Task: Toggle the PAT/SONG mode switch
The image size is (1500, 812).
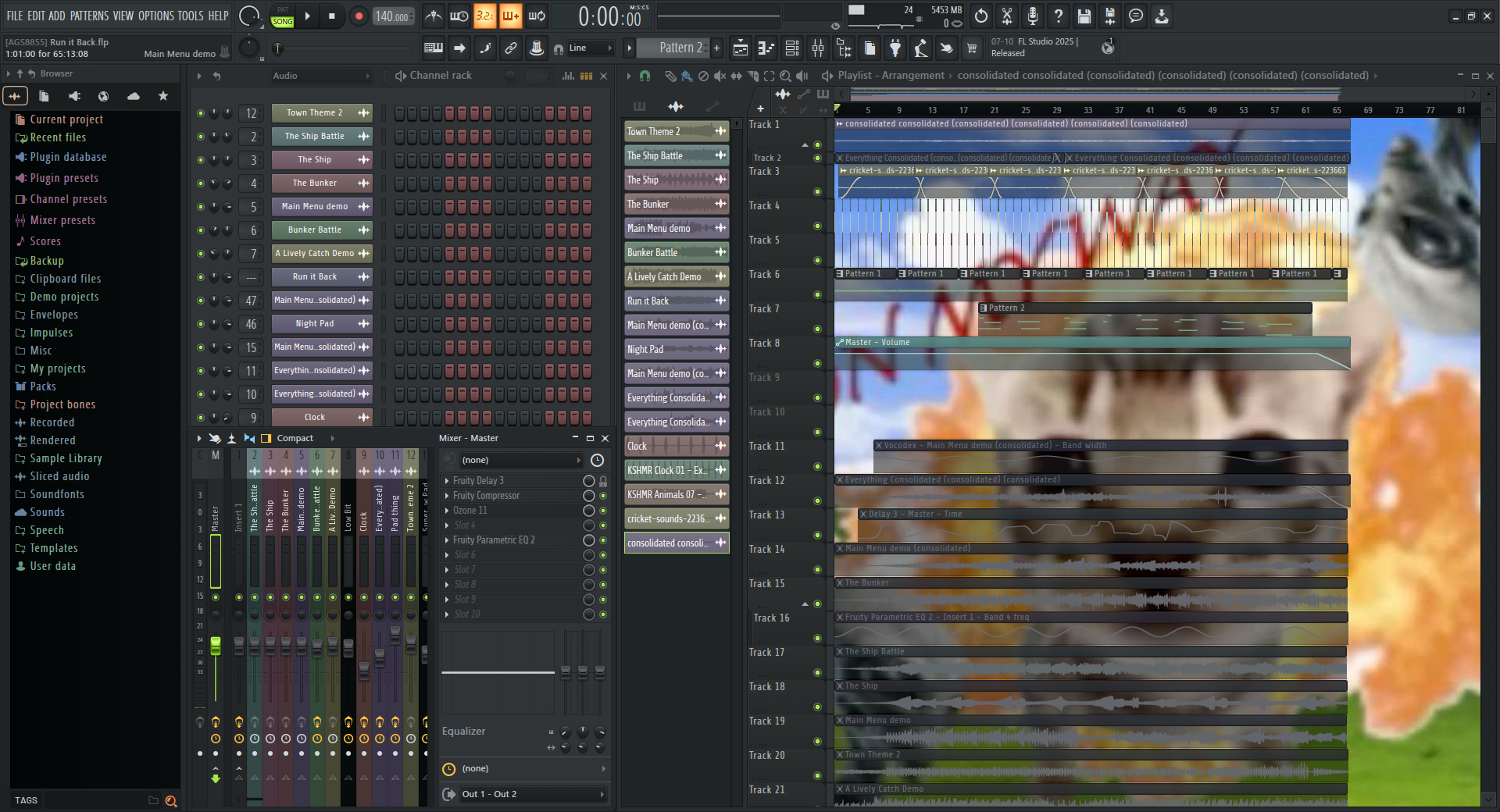Action: pos(283,16)
